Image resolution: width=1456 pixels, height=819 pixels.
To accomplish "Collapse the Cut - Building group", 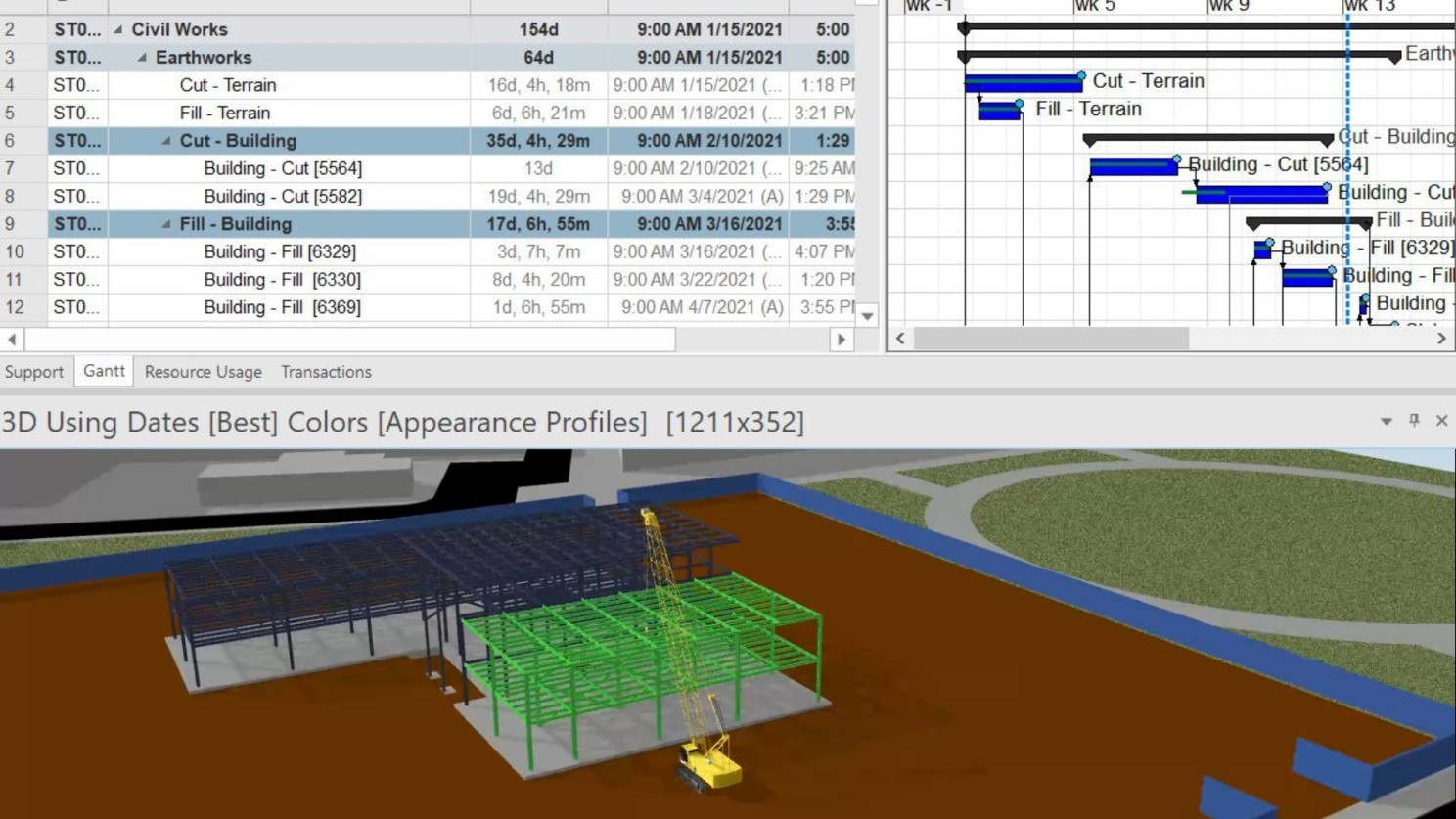I will tap(166, 141).
